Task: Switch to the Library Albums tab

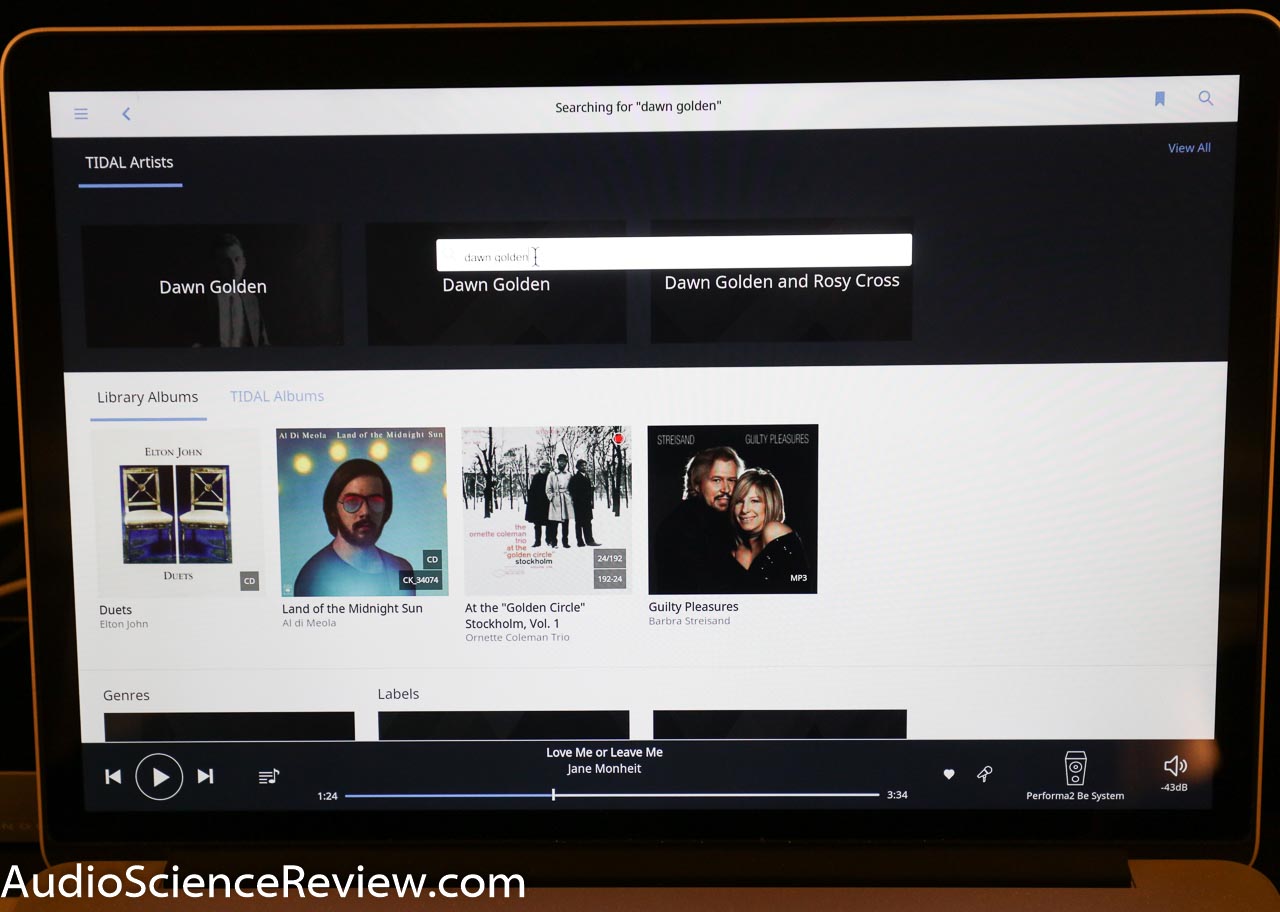Action: pyautogui.click(x=147, y=397)
